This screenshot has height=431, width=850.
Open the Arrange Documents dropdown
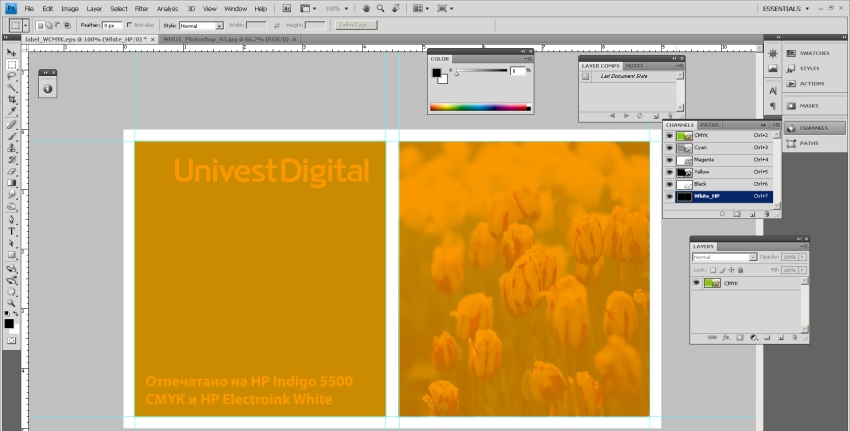(x=421, y=8)
